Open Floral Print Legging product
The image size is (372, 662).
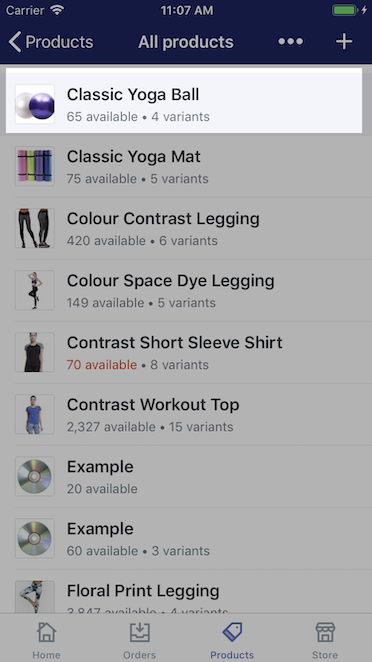click(186, 591)
